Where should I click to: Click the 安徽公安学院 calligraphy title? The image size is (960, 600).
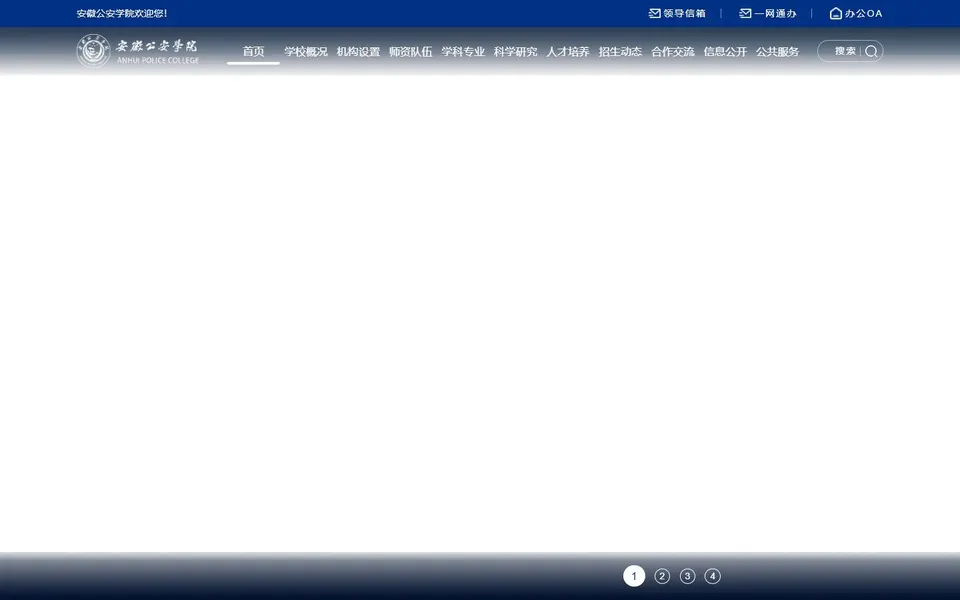tap(157, 46)
